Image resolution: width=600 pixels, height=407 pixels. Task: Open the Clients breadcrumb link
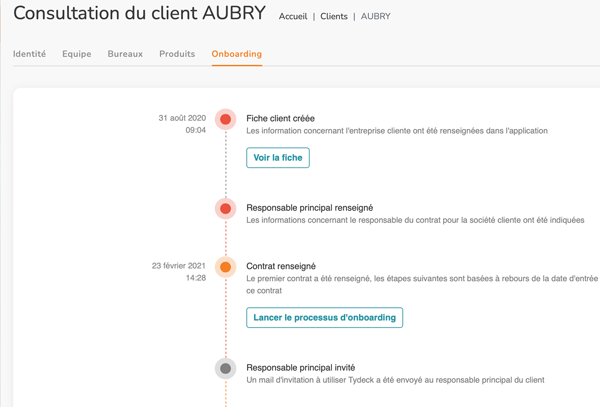coord(334,17)
